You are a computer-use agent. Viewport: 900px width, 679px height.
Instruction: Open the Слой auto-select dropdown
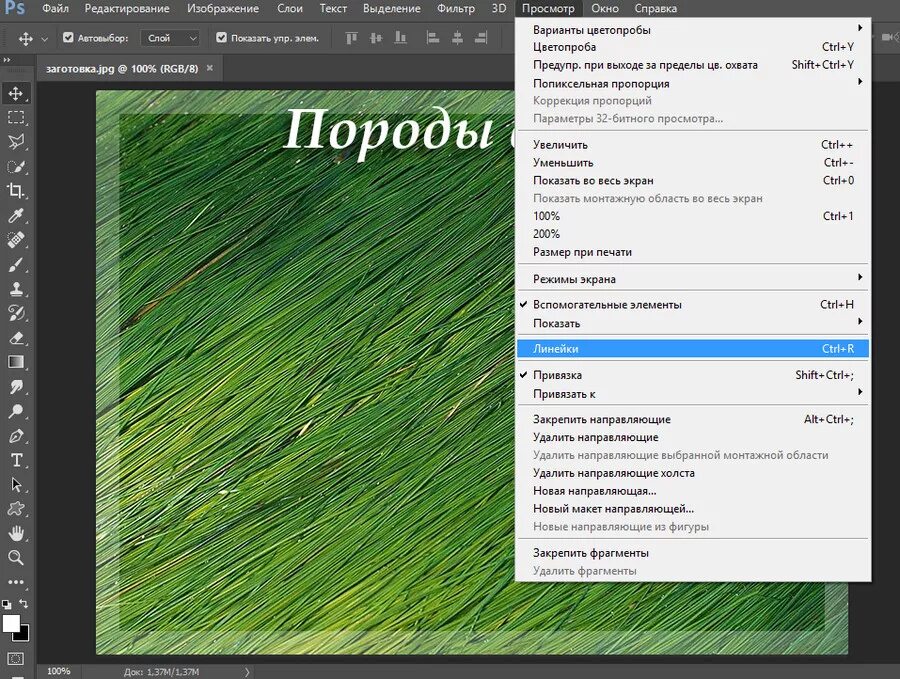[168, 37]
